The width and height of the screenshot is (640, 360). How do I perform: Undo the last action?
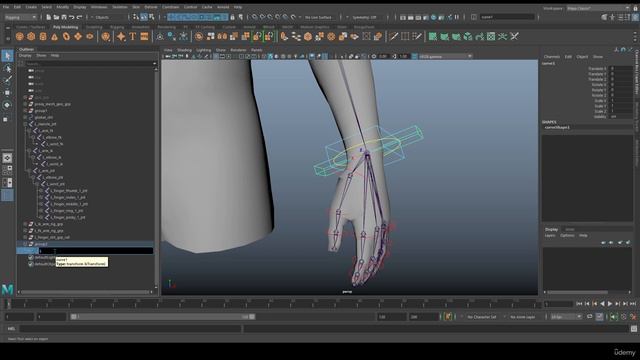click(71, 17)
